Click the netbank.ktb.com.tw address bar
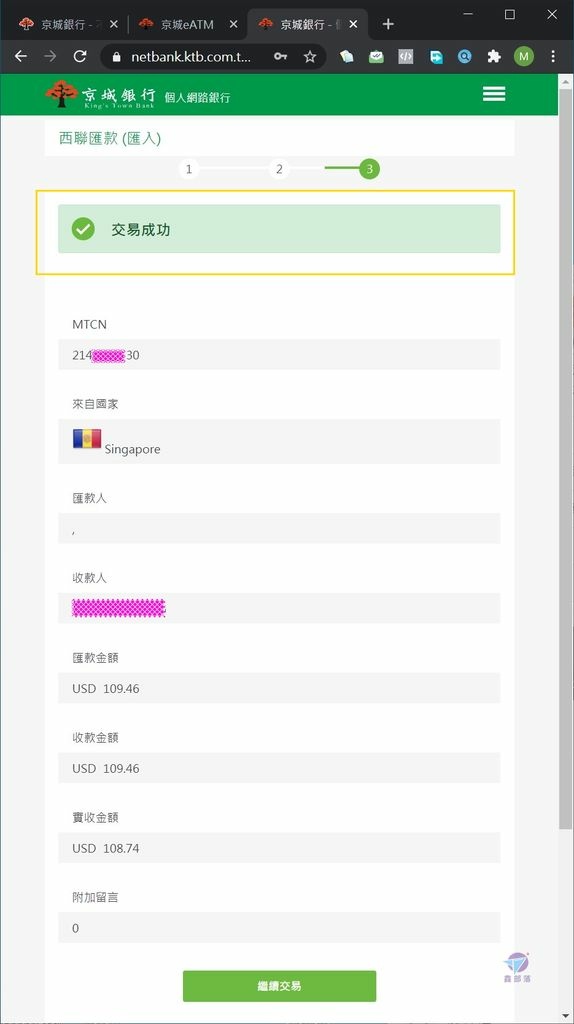This screenshot has height=1024, width=574. [191, 57]
